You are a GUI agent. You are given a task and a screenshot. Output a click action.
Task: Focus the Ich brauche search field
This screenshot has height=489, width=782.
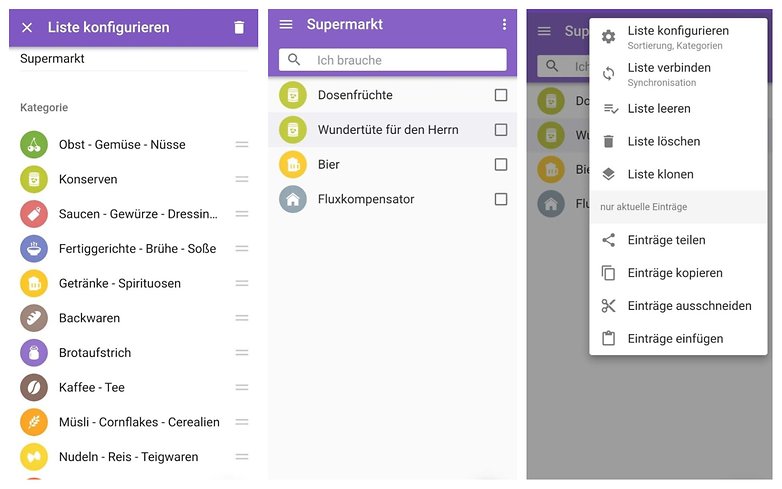point(392,60)
